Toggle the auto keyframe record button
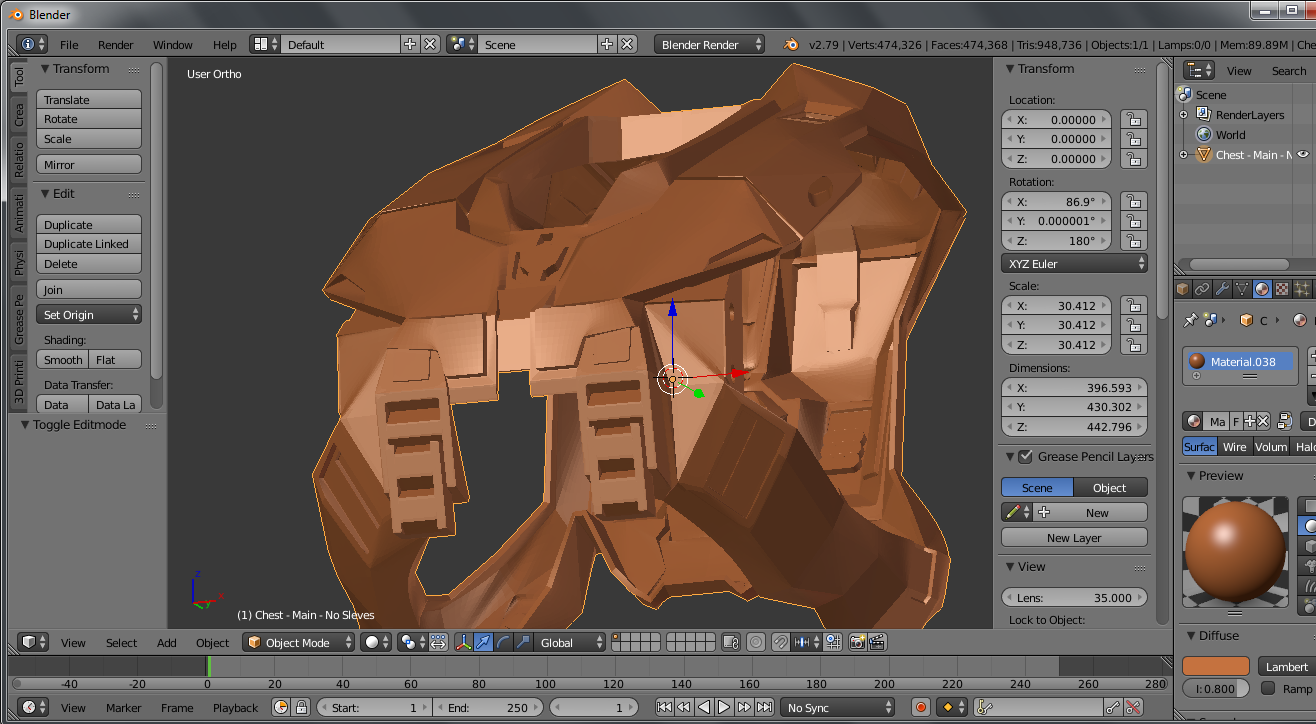 tap(921, 707)
